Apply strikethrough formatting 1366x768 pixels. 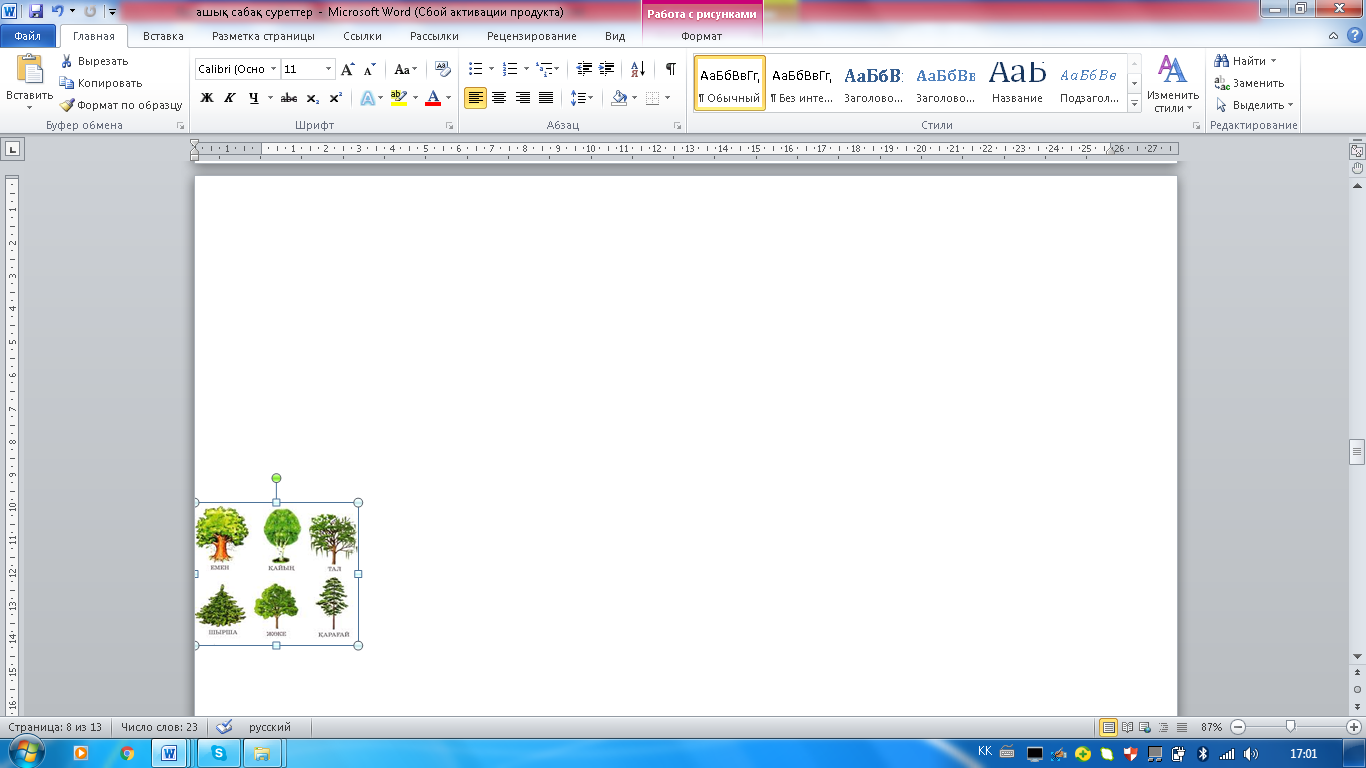pyautogui.click(x=289, y=98)
